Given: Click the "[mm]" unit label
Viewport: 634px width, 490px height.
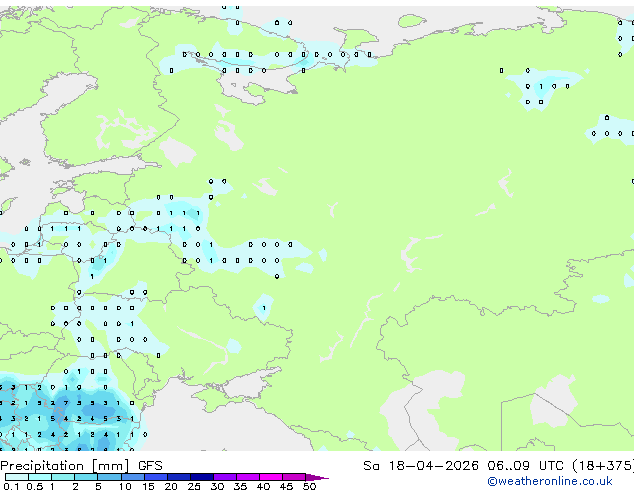Looking at the screenshot, I should tap(111, 466).
